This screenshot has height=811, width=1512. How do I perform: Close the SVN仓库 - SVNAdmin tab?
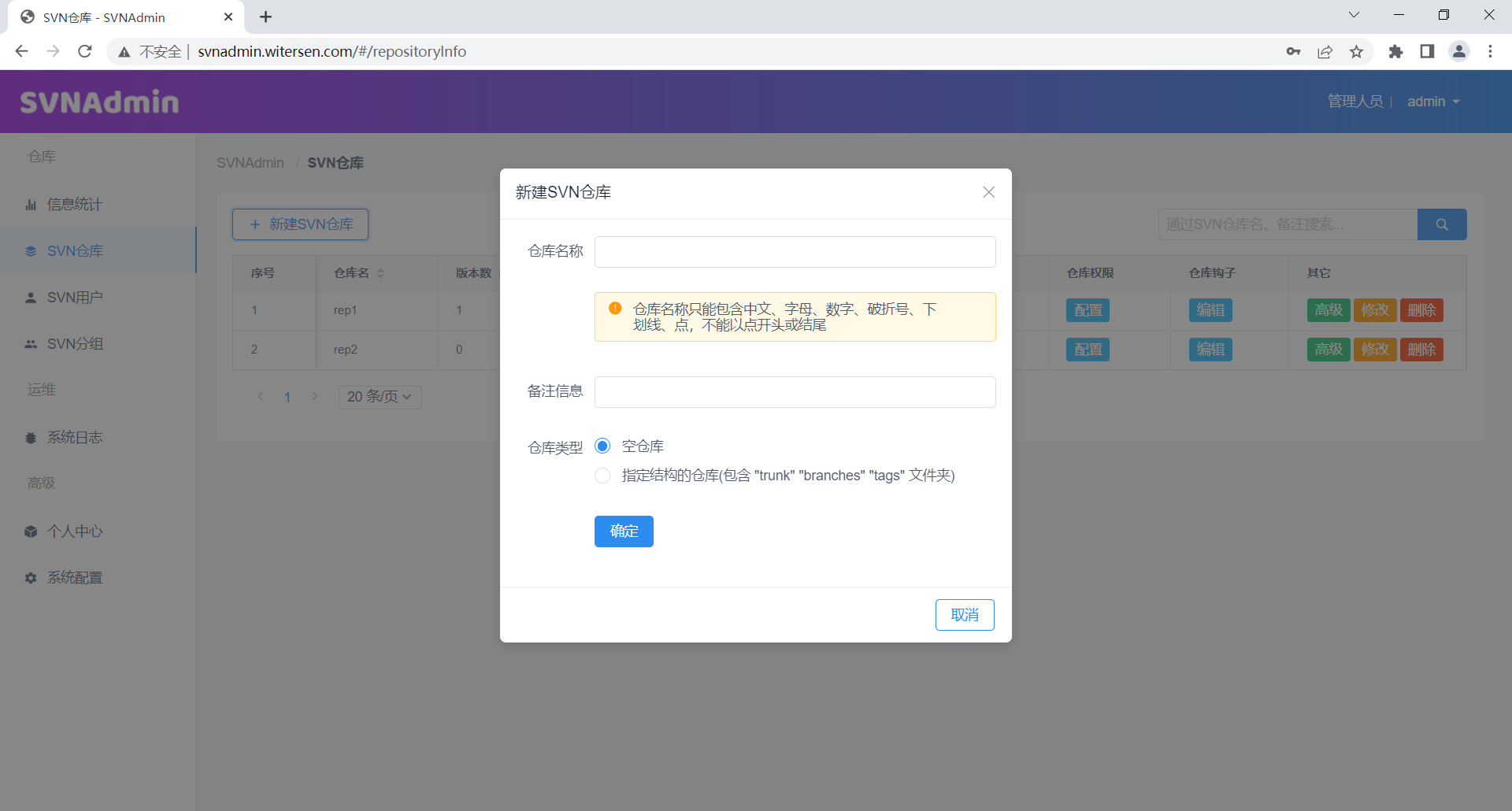coord(228,17)
